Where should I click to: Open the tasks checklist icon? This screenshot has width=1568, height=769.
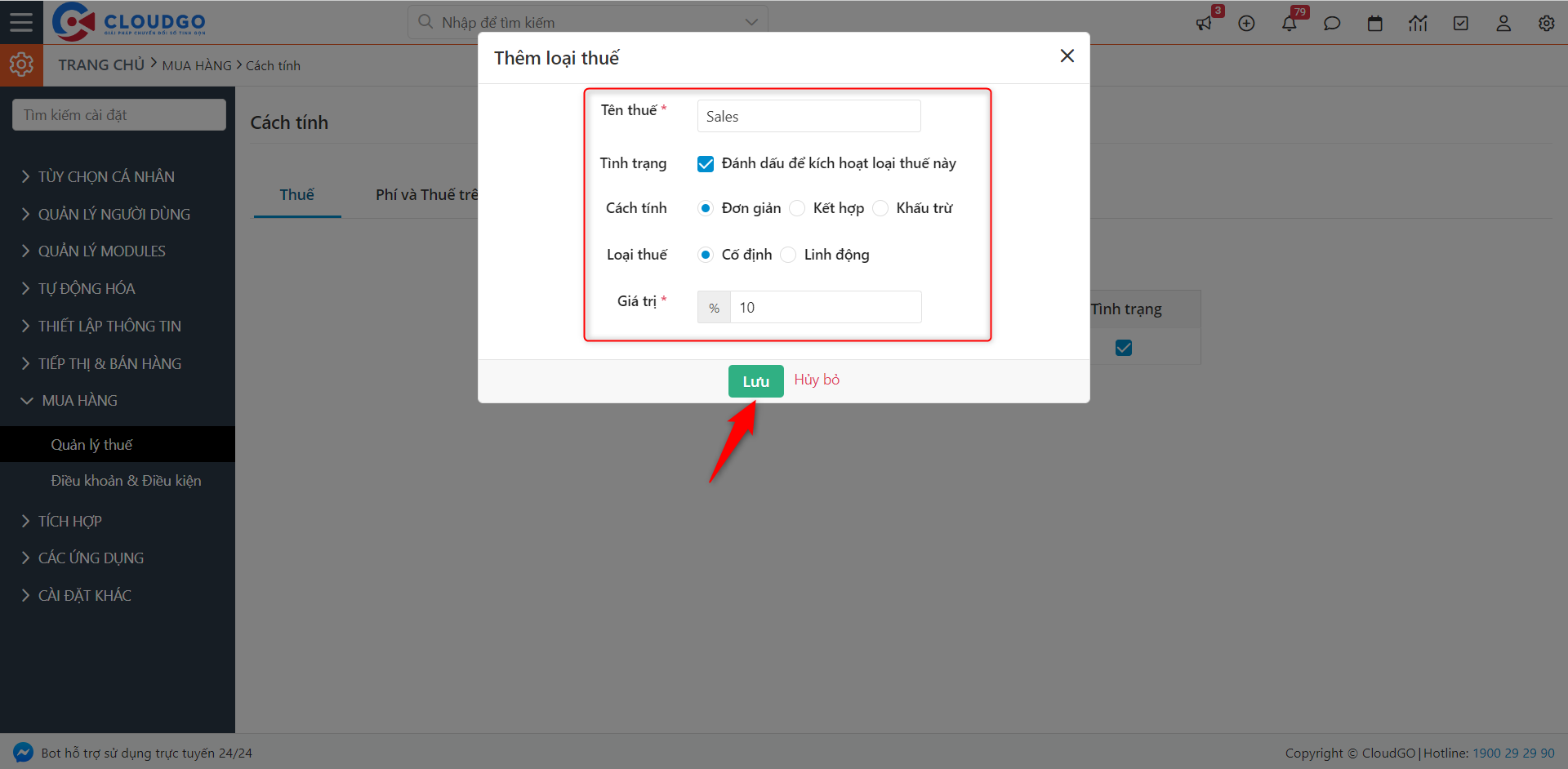pyautogui.click(x=1461, y=23)
